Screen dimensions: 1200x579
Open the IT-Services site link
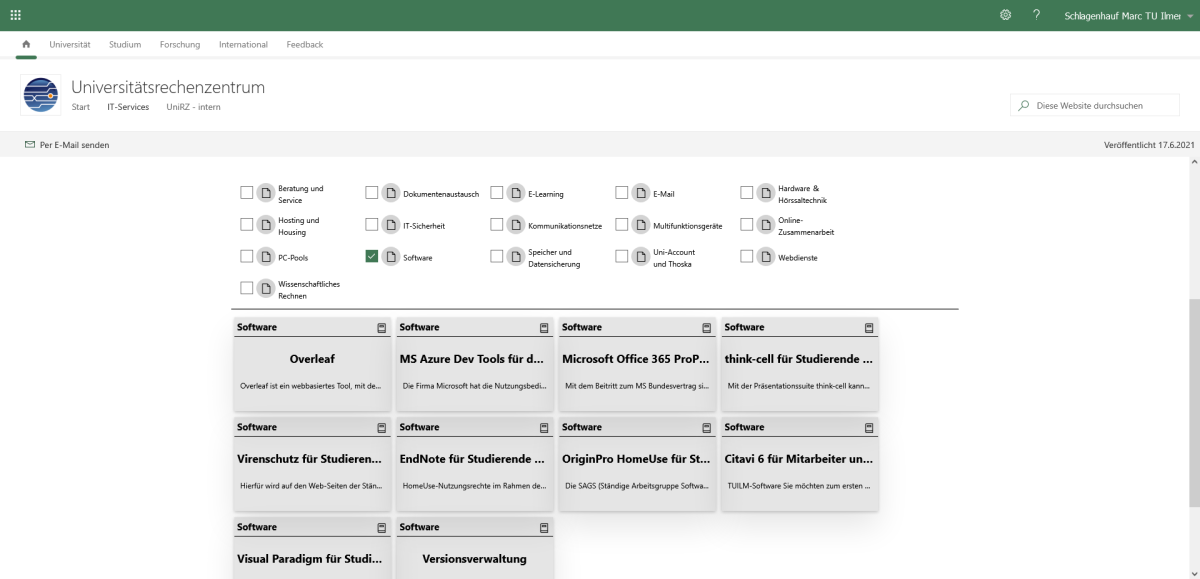click(x=128, y=107)
